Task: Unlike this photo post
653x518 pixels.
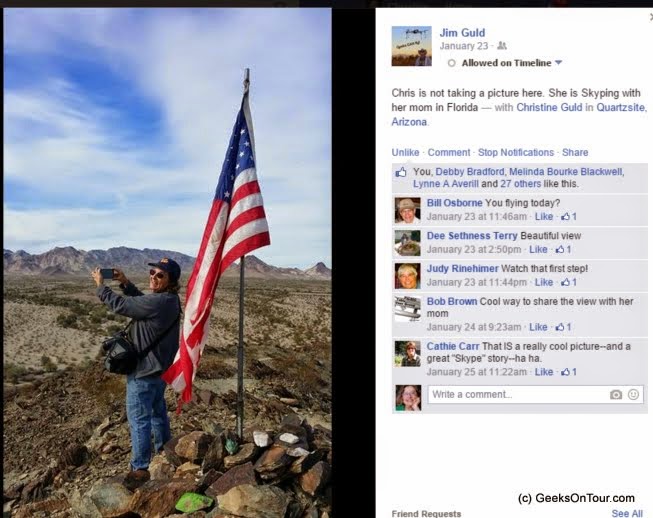Action: click(x=405, y=152)
